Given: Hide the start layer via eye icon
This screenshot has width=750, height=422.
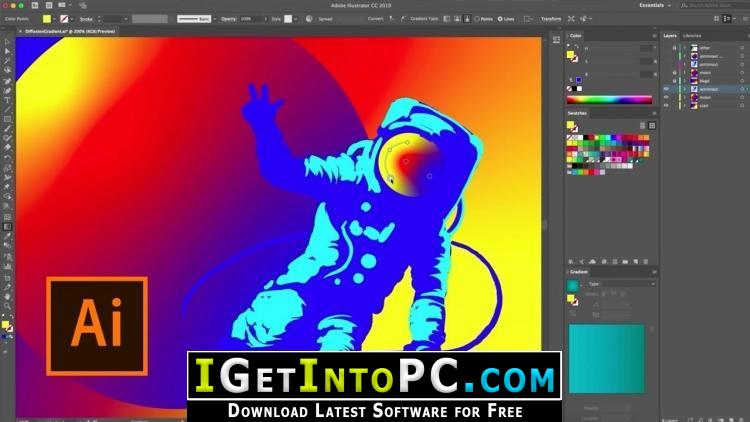Looking at the screenshot, I should coord(666,105).
